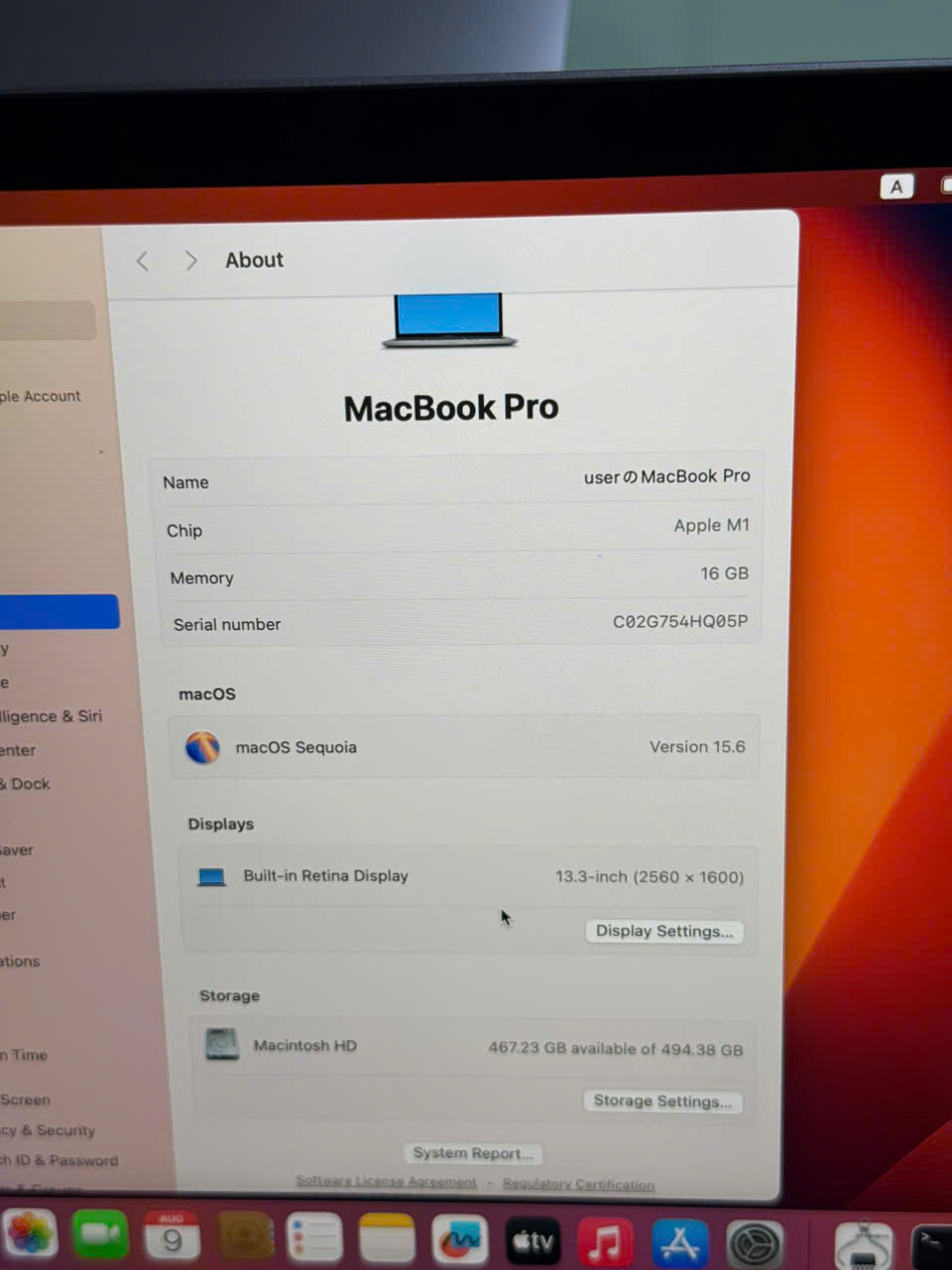Open System Report
952x1270 pixels.
pos(473,1153)
